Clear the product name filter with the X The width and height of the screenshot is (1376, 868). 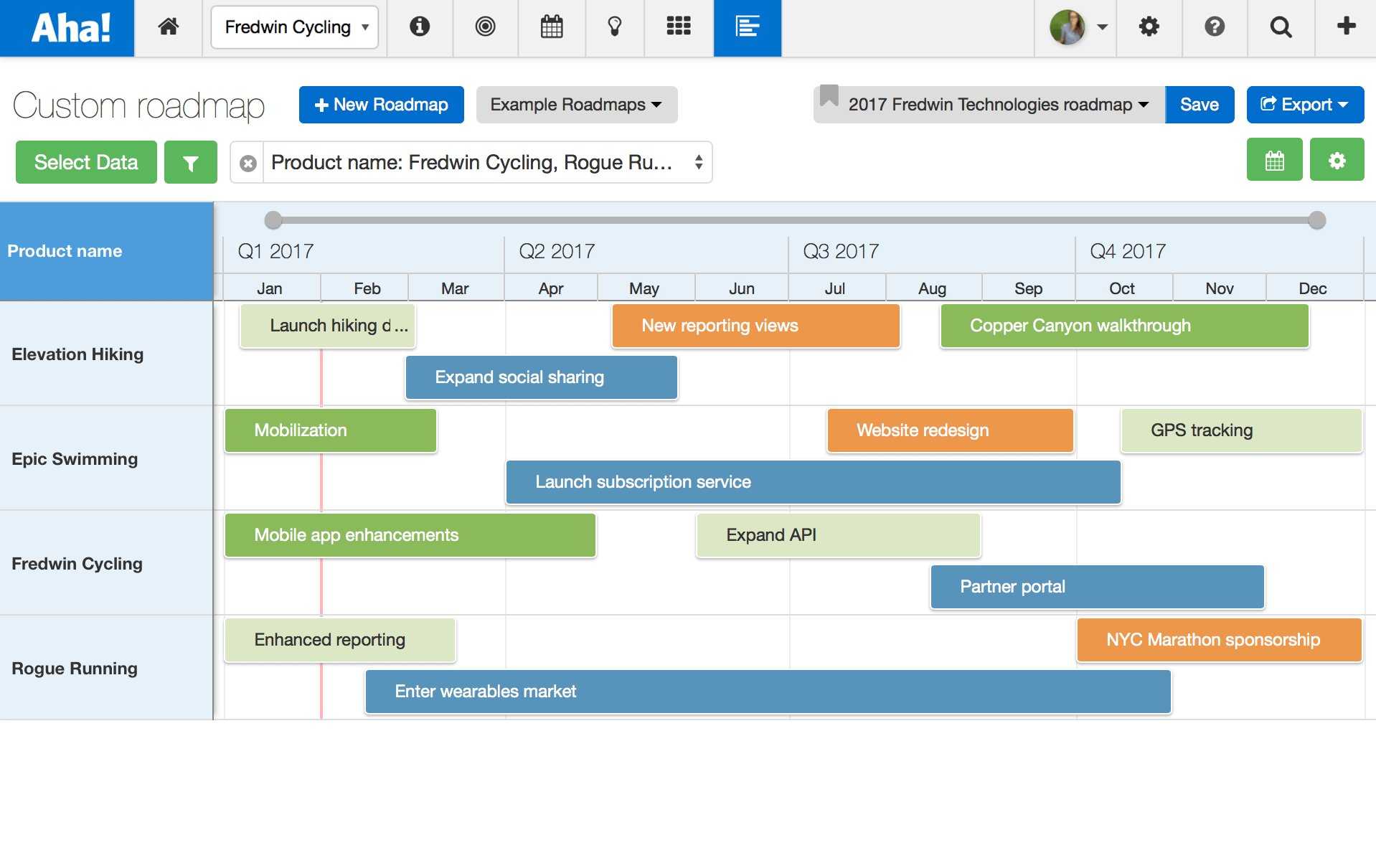tap(248, 162)
